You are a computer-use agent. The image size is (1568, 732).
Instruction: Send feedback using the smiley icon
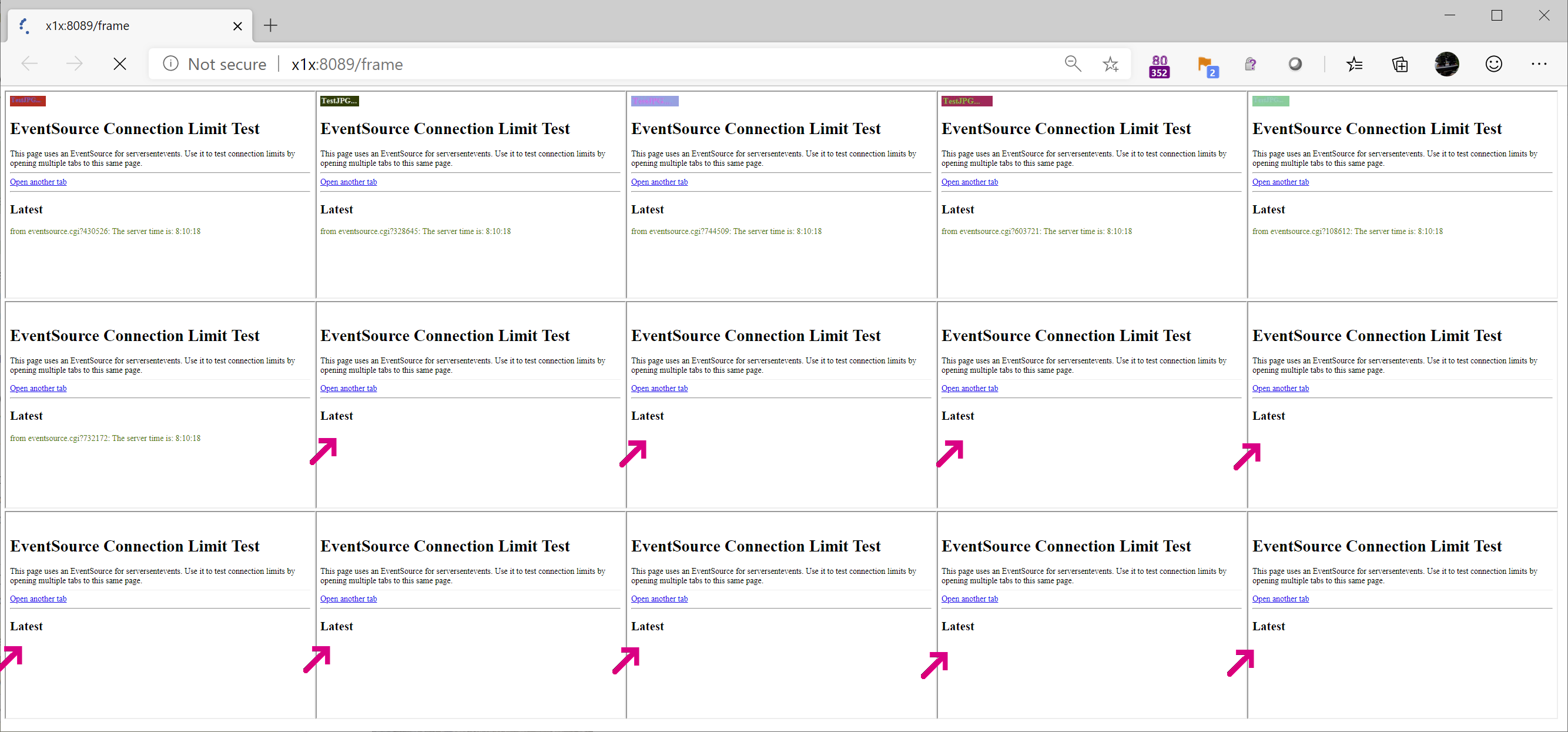click(1494, 64)
